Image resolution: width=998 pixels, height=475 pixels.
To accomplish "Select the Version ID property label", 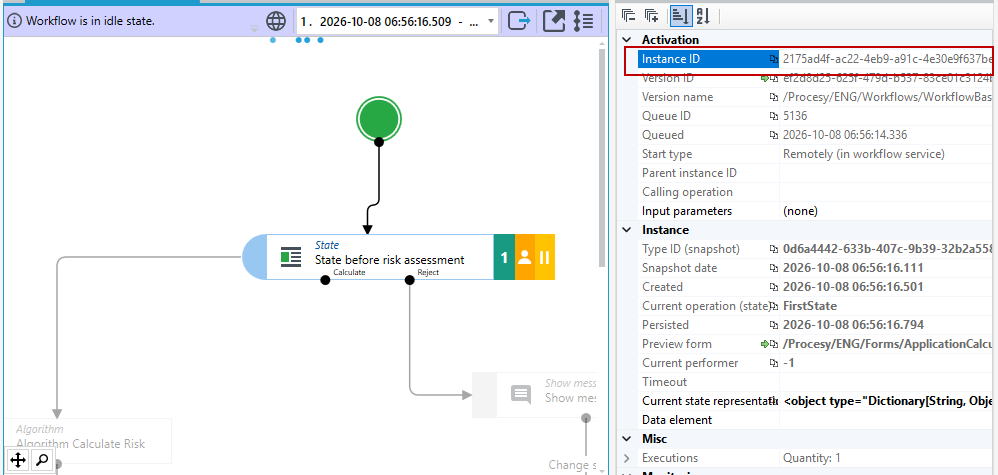I will coord(668,78).
